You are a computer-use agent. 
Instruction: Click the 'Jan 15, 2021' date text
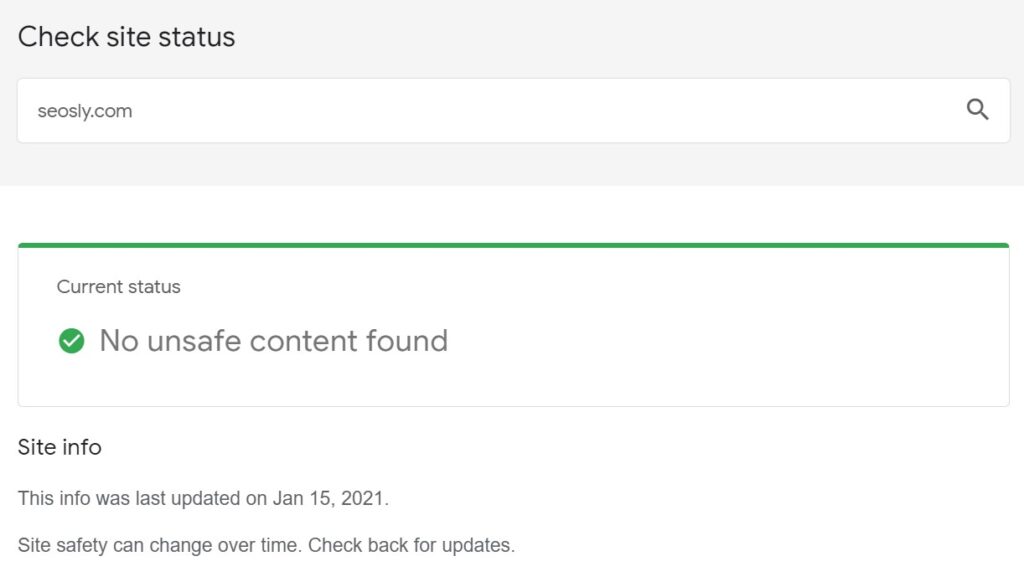click(329, 498)
